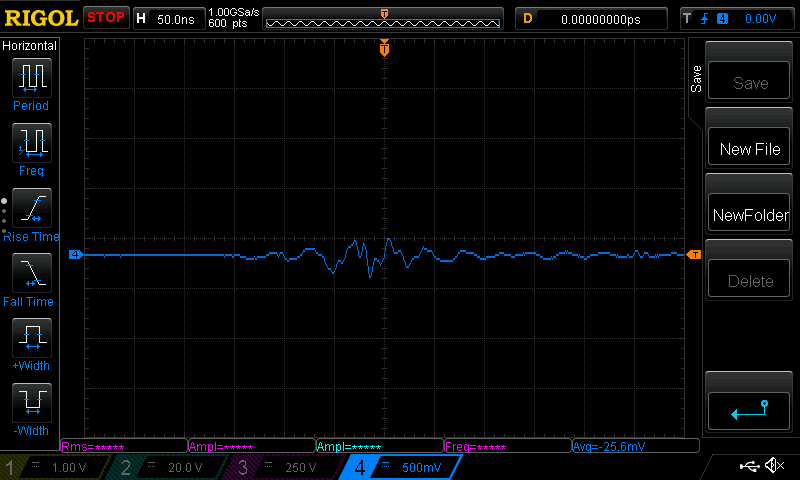Viewport: 800px width, 480px height.
Task: Go back using the return arrow button
Action: (x=748, y=411)
